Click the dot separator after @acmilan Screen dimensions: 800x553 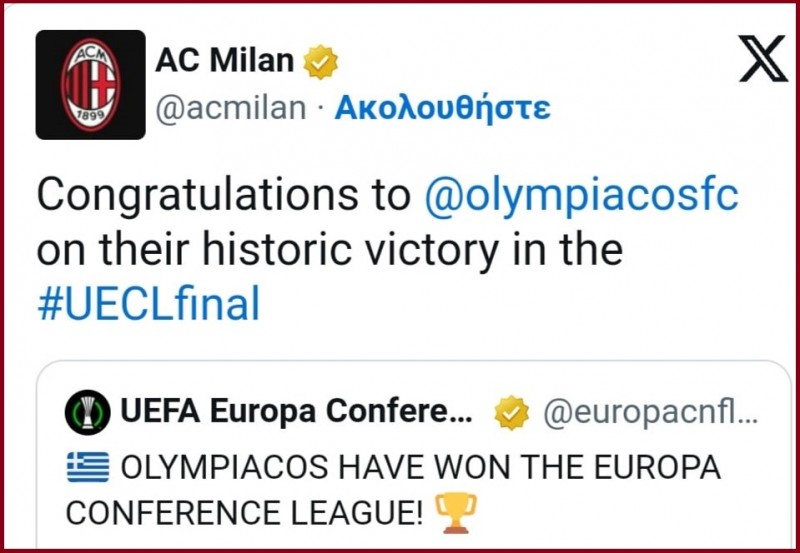click(x=320, y=109)
